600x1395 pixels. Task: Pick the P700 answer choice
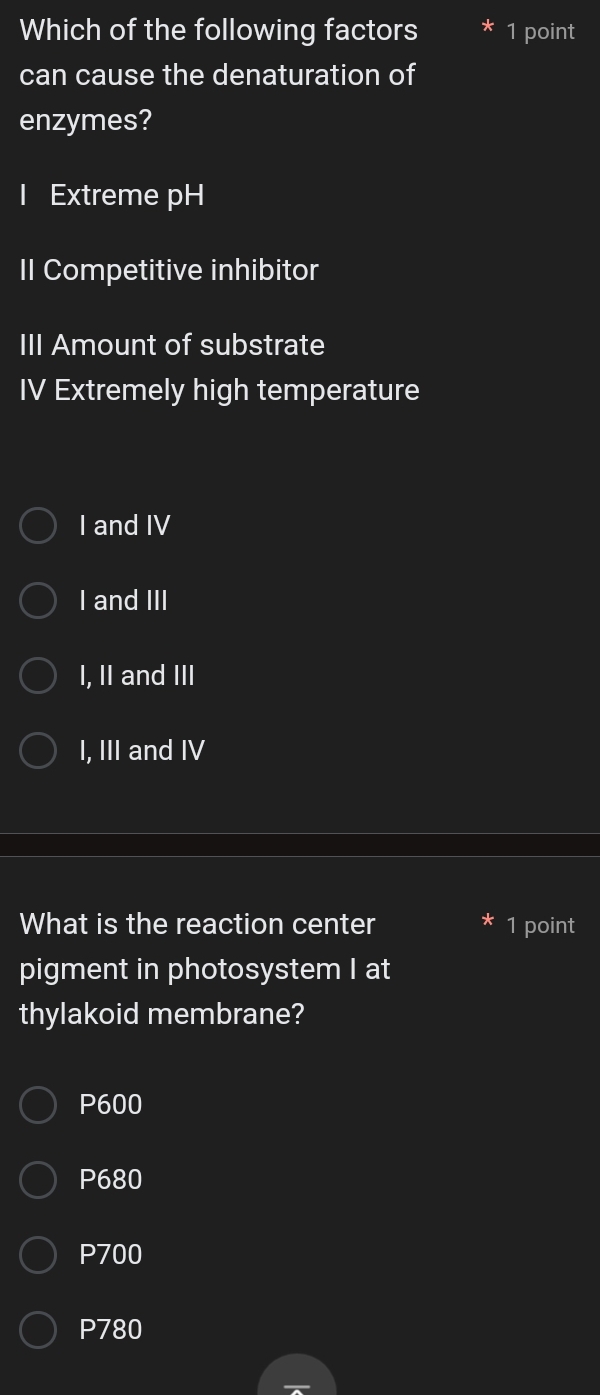(37, 1255)
